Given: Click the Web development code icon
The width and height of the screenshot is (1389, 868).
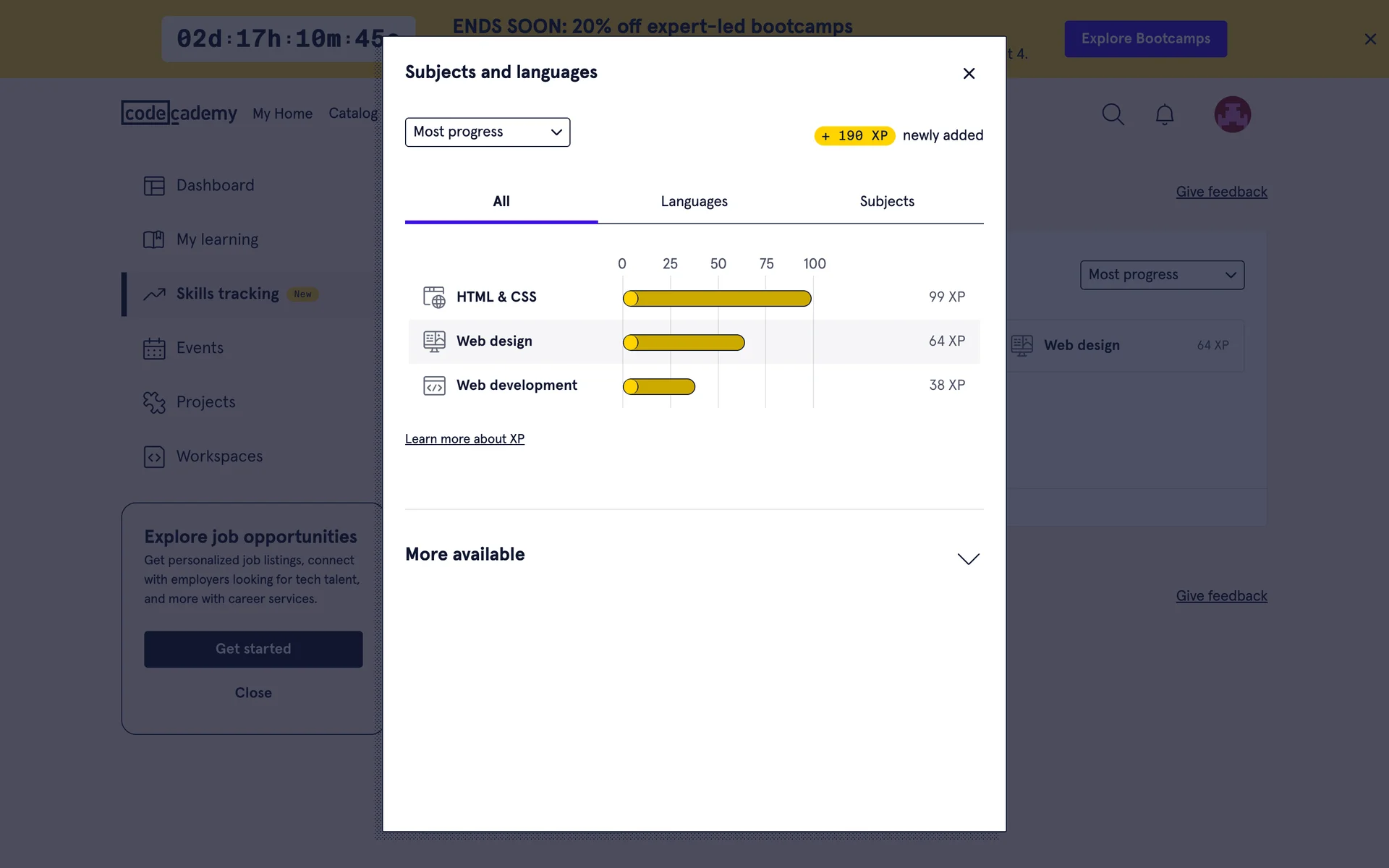Looking at the screenshot, I should pyautogui.click(x=434, y=386).
